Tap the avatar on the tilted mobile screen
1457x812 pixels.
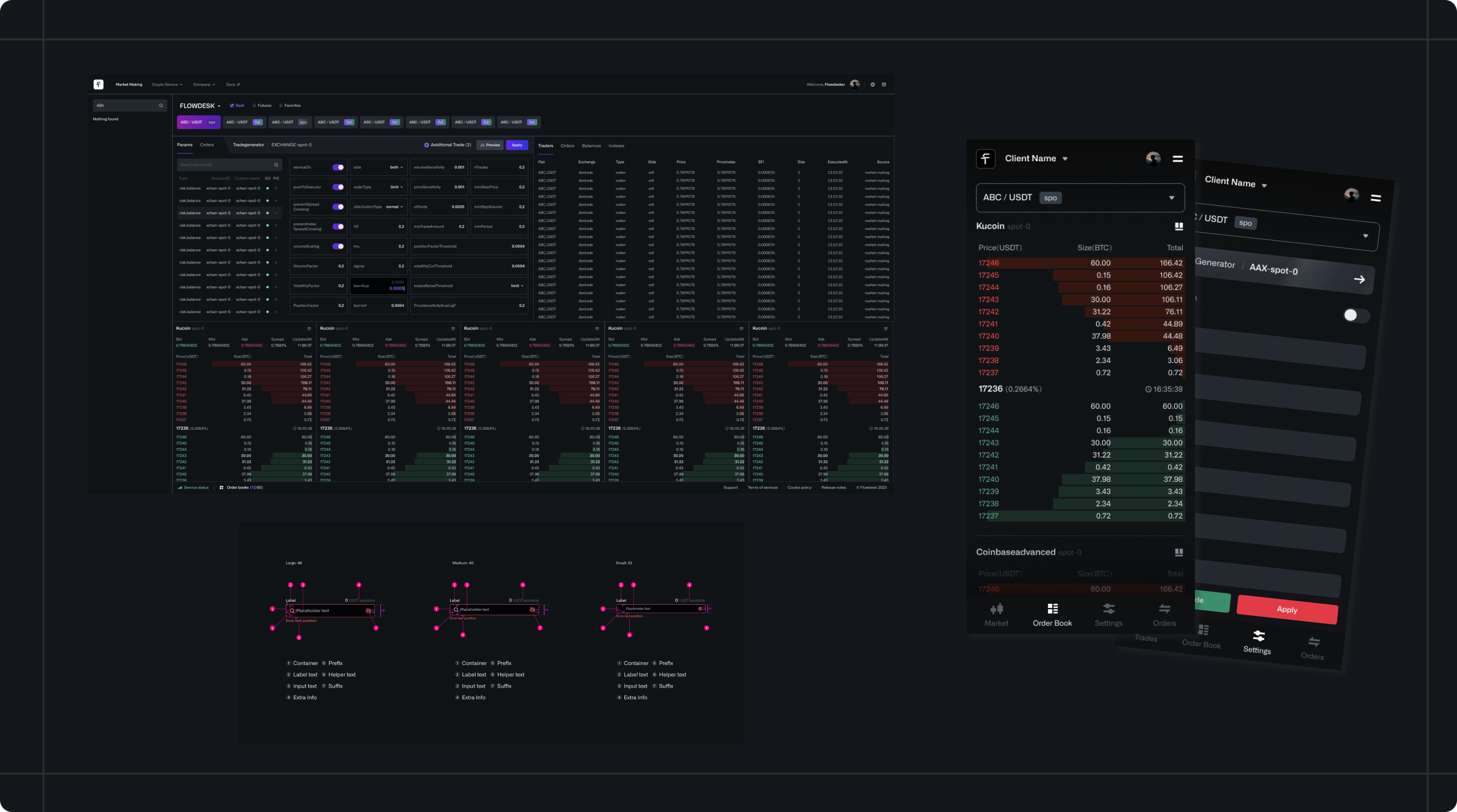[x=1352, y=195]
